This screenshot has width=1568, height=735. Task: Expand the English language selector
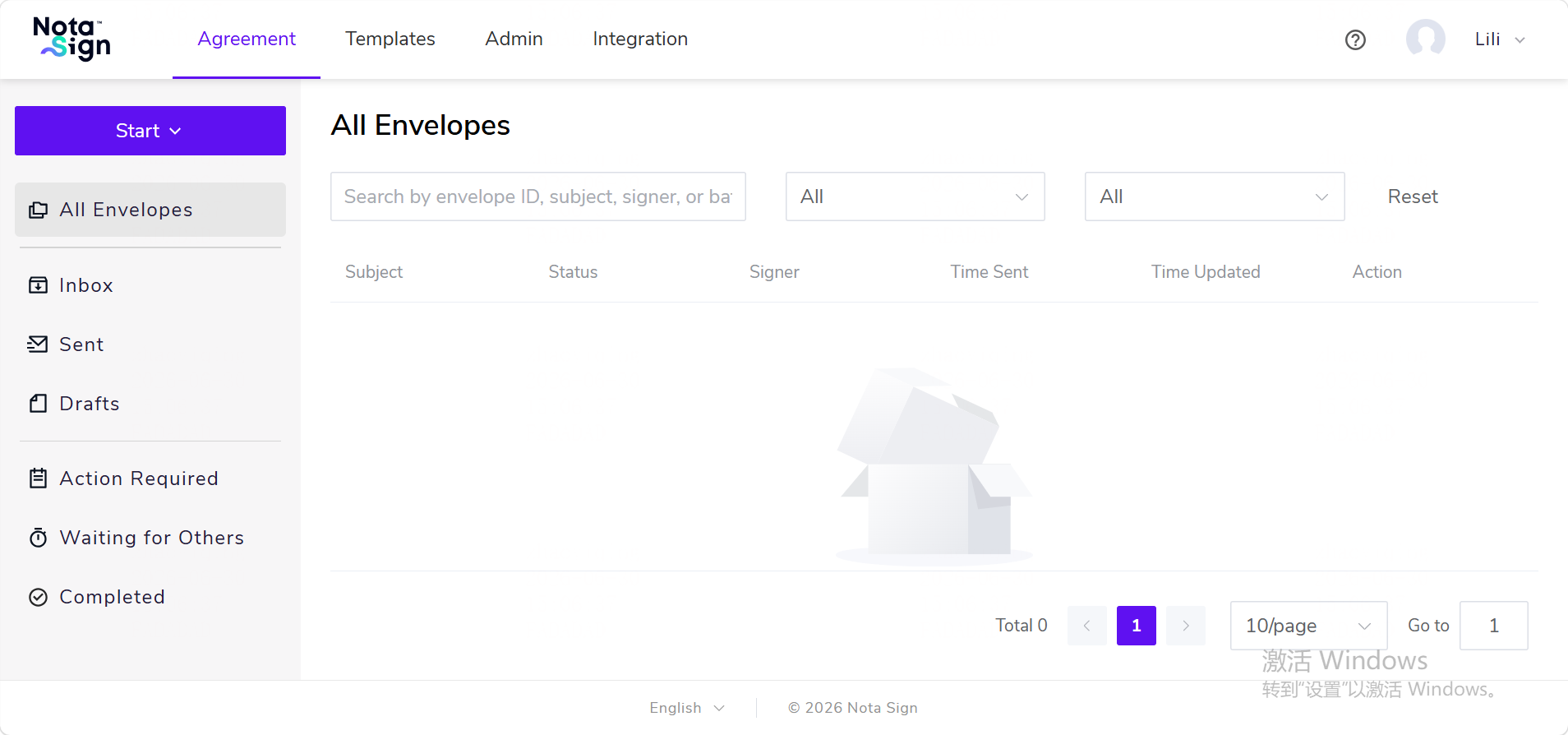(x=687, y=708)
